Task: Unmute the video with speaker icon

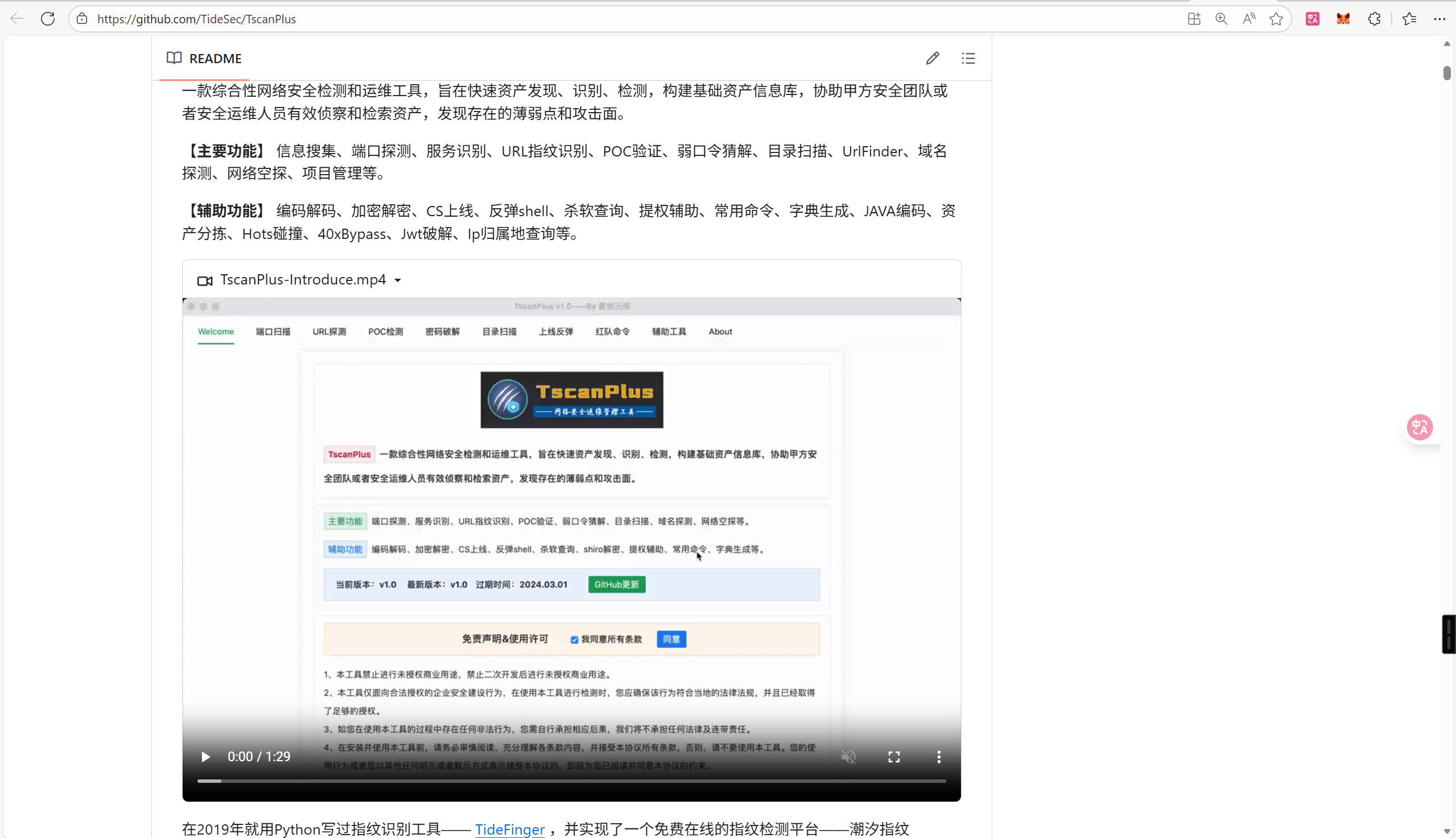Action: pyautogui.click(x=848, y=757)
